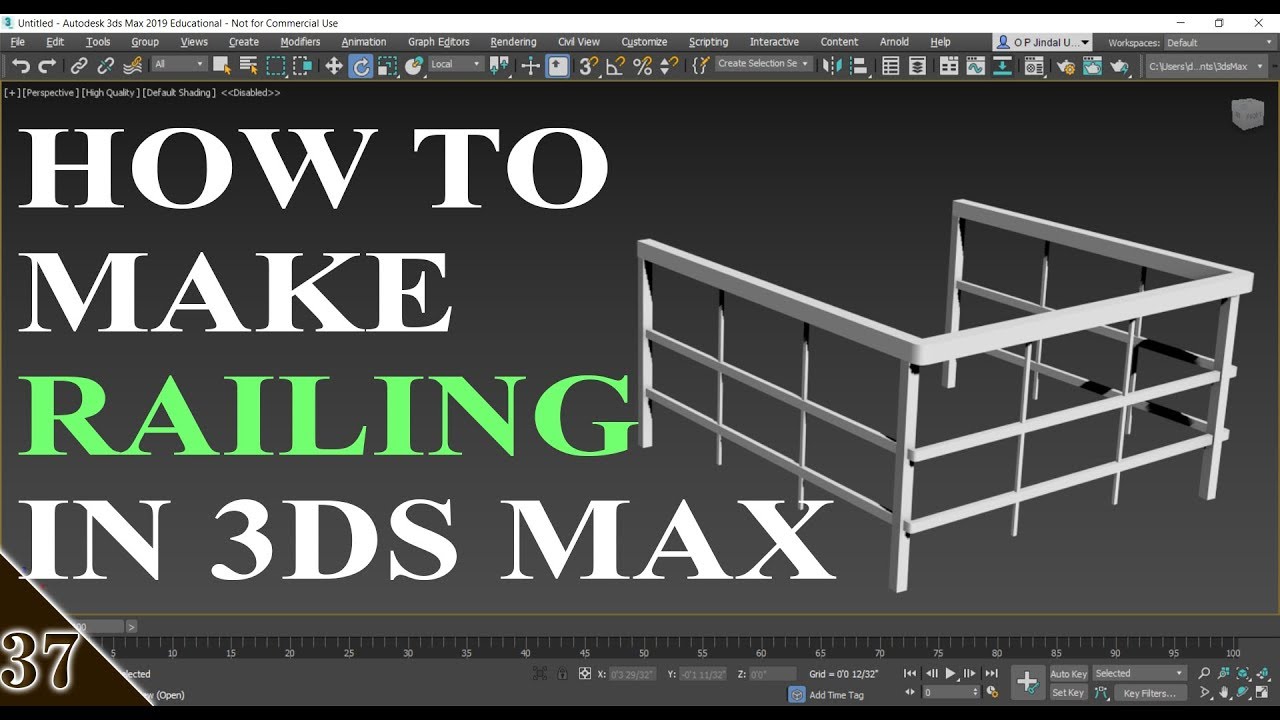Click Use Pivot Point Center button
The height and width of the screenshot is (720, 1280).
pyautogui.click(x=500, y=66)
